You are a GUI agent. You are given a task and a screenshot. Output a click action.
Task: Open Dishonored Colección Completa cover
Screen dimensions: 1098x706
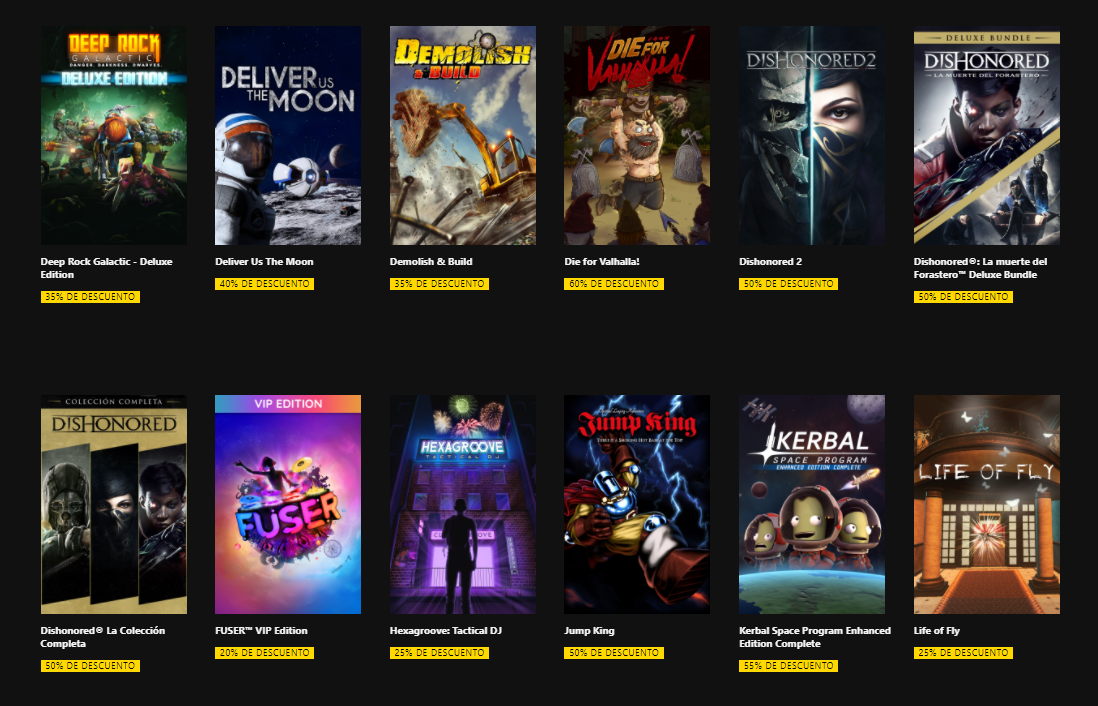coord(113,504)
